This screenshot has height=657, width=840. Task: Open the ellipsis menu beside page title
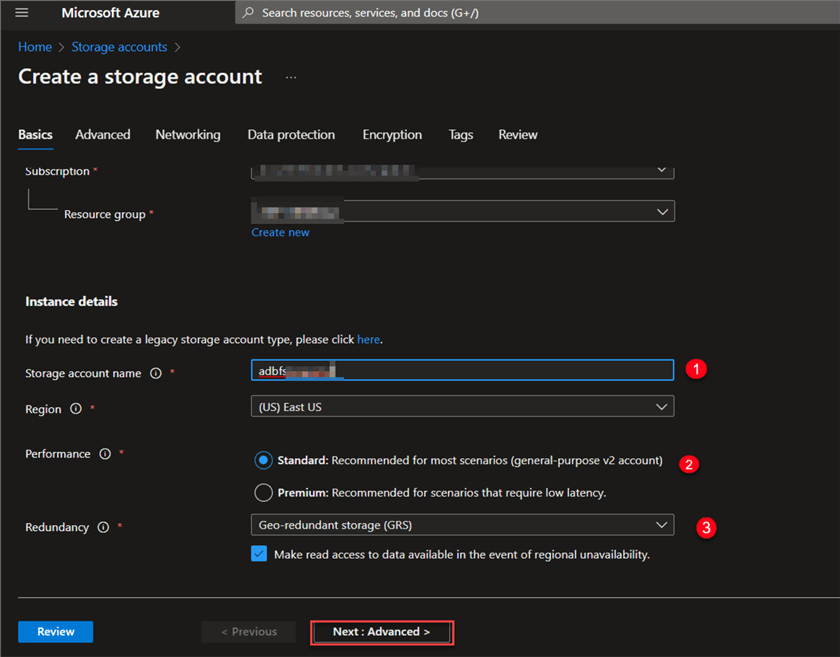pyautogui.click(x=291, y=77)
